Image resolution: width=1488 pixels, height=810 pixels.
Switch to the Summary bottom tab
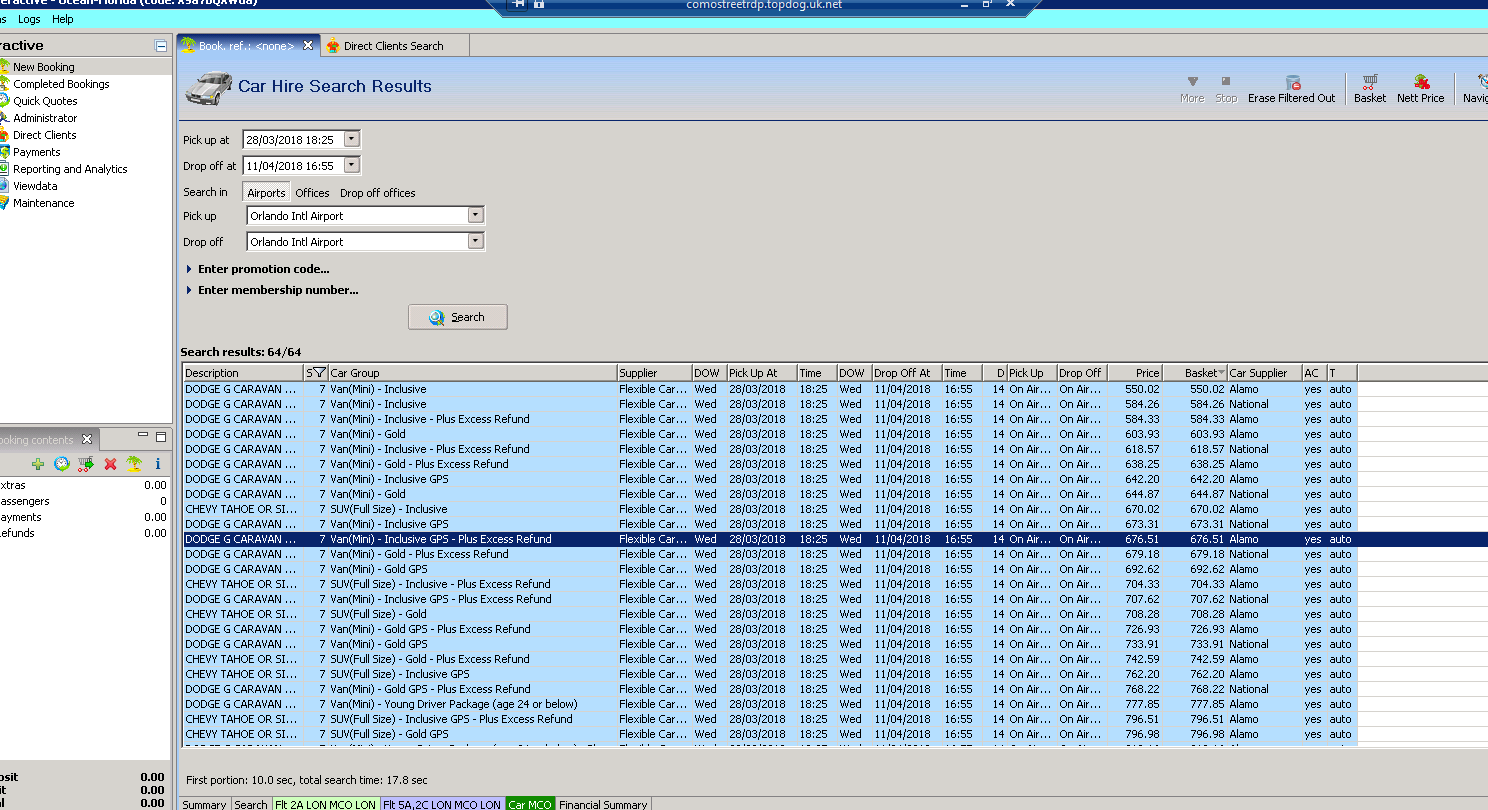pos(204,804)
